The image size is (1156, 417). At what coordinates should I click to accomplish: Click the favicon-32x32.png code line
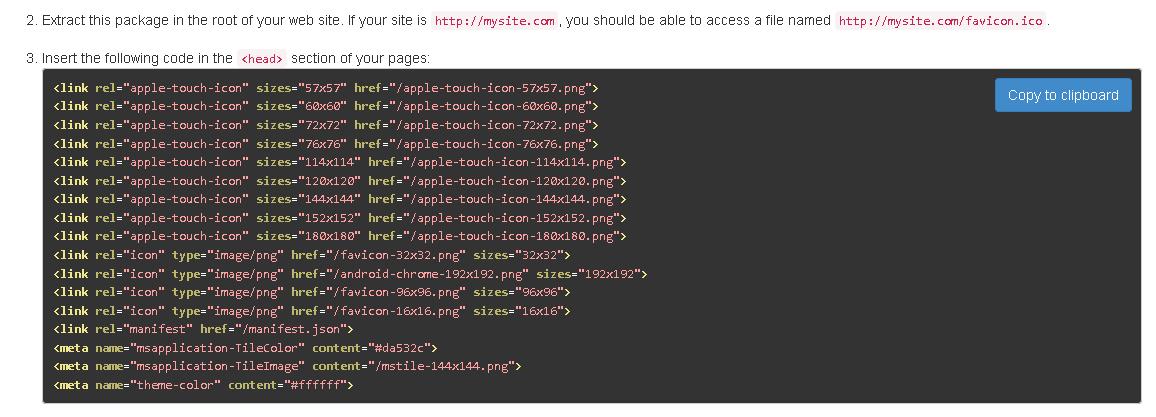312,255
